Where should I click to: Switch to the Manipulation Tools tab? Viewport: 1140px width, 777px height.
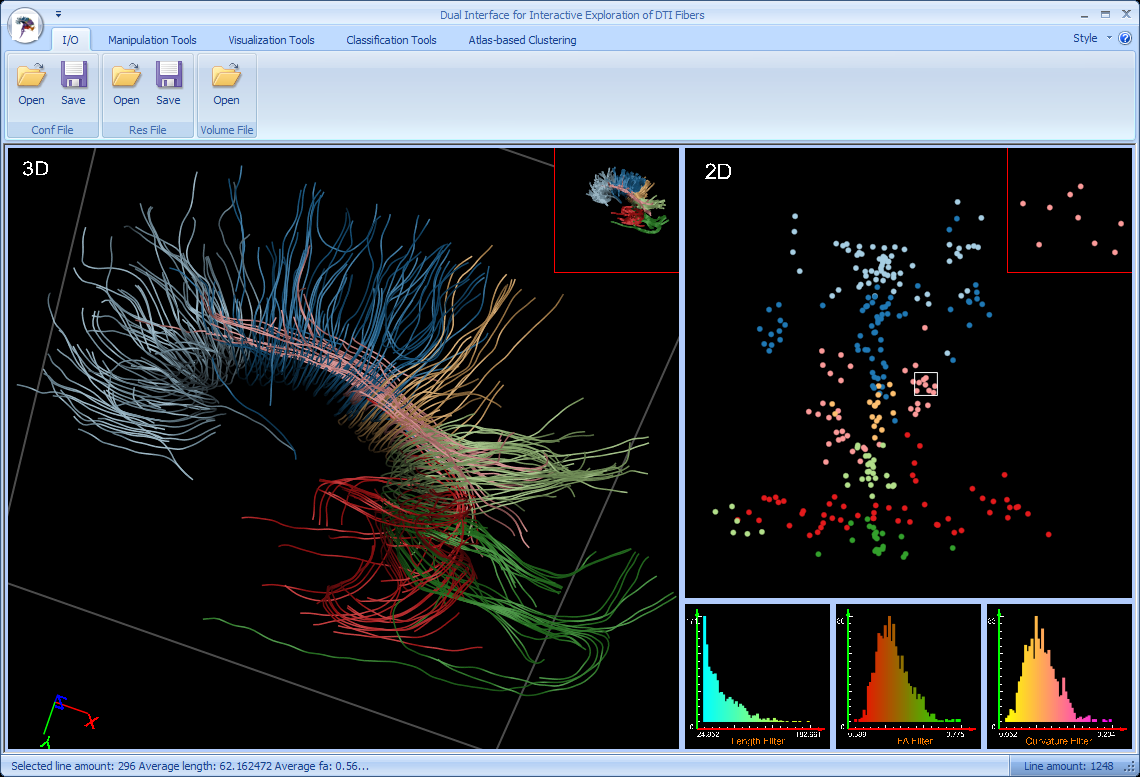click(x=152, y=40)
